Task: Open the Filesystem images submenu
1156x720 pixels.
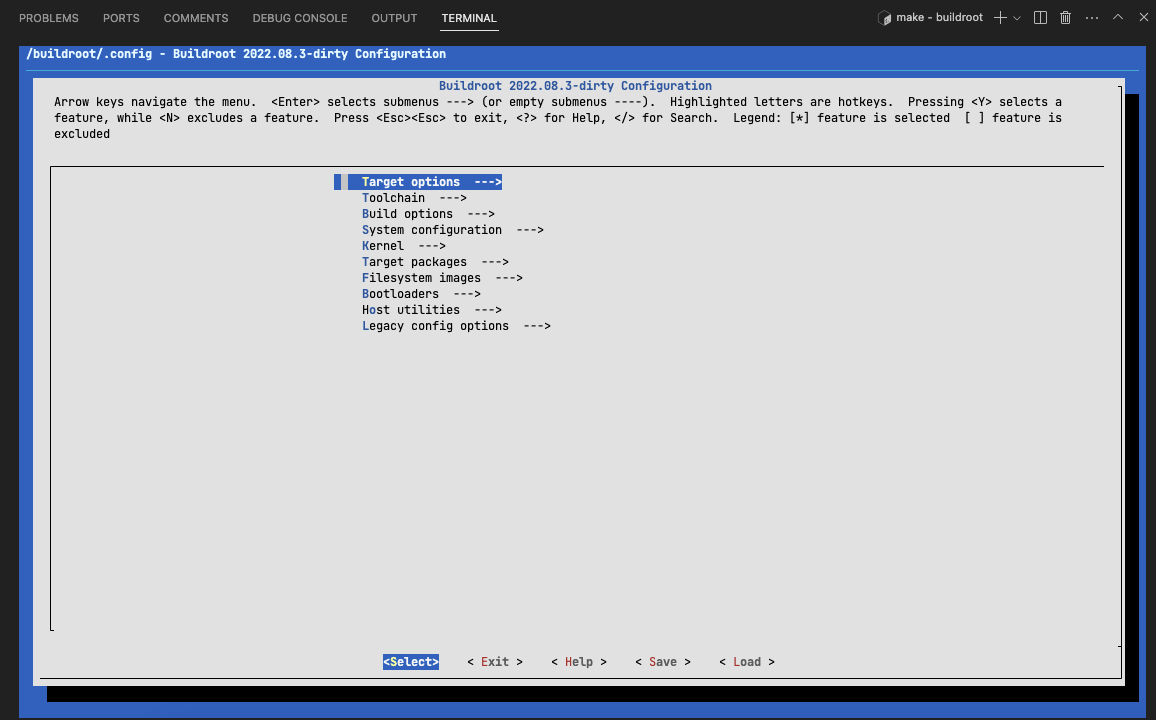Action: [442, 278]
